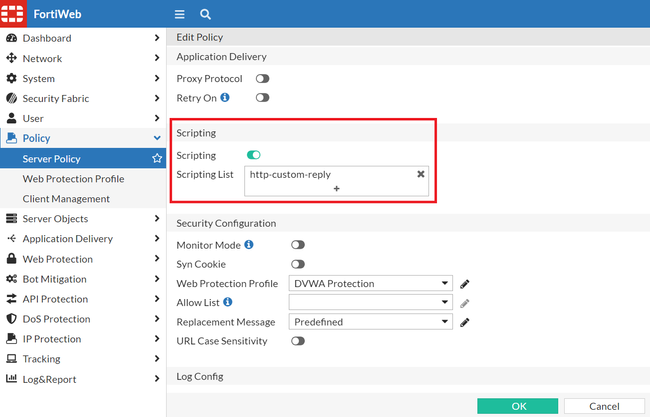Viewport: 650px width, 417px height.
Task: Open the Allow List dropdown
Action: point(371,302)
